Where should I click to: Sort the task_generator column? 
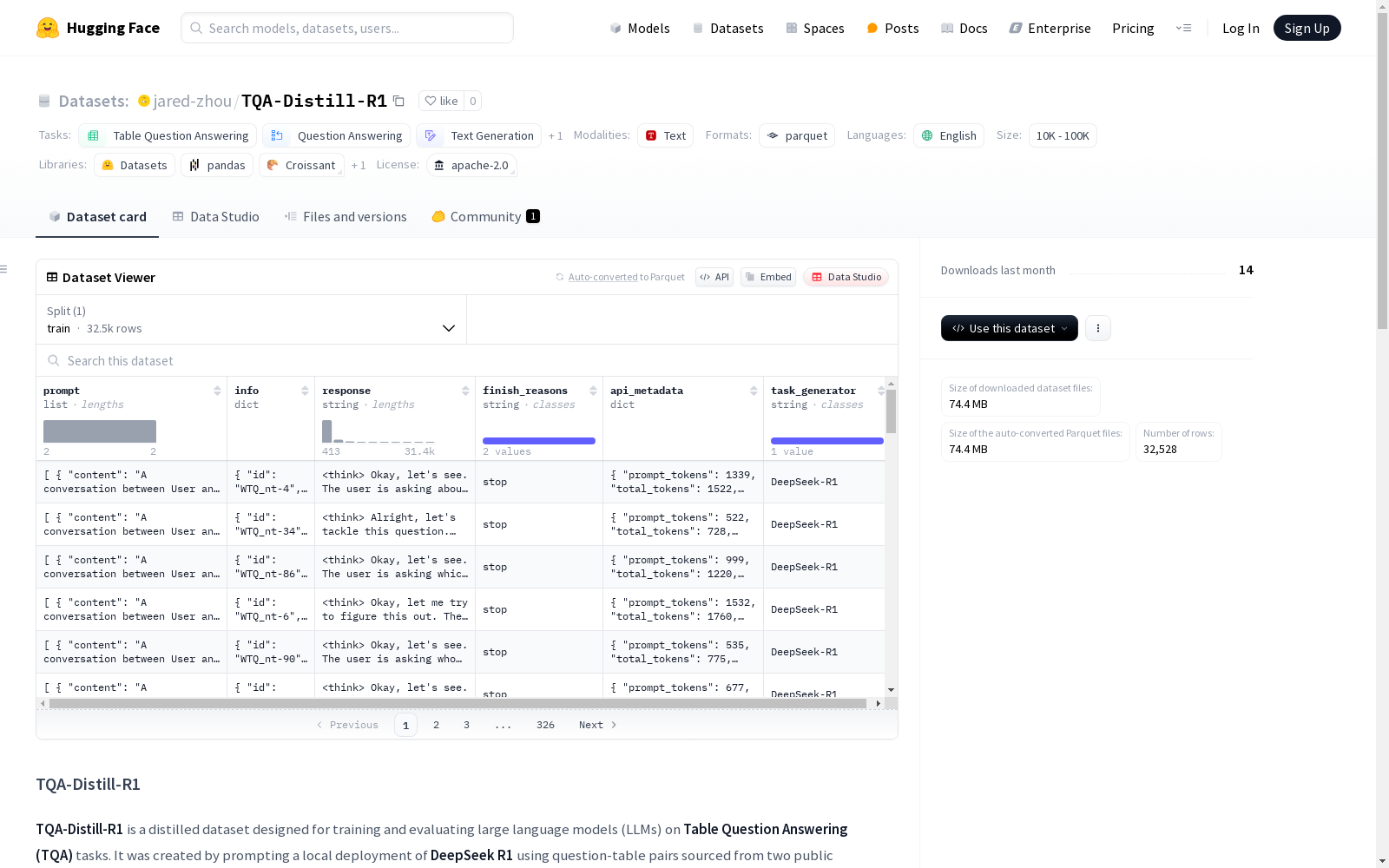(880, 391)
